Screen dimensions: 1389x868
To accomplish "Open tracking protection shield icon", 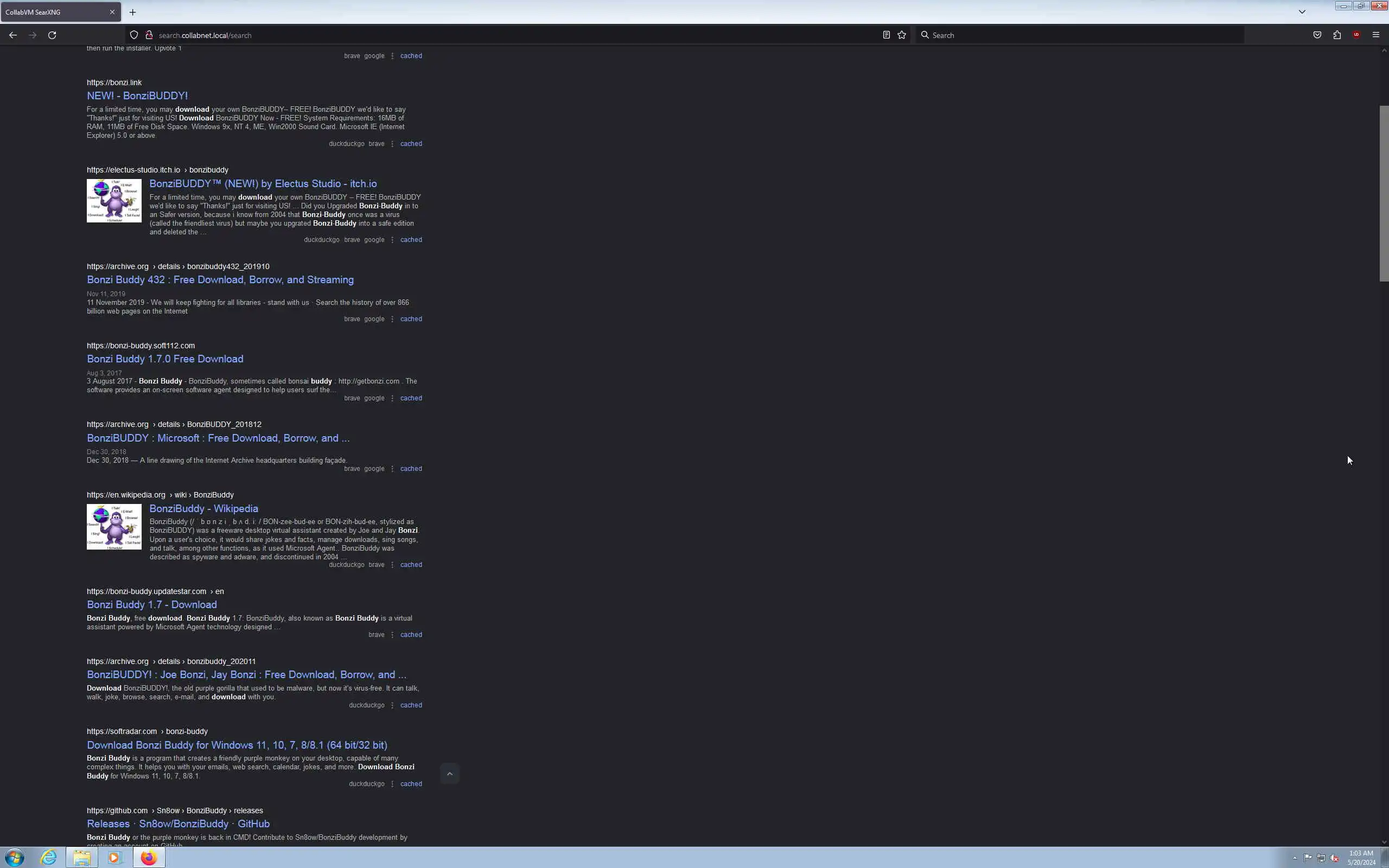I will (x=133, y=35).
